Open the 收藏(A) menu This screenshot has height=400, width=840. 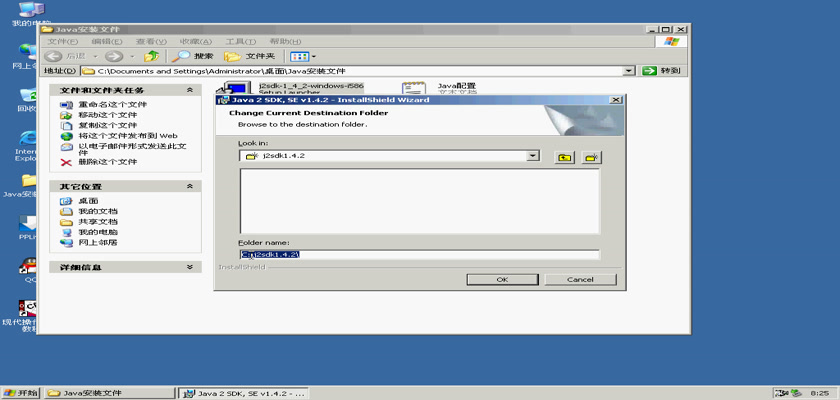click(x=196, y=41)
